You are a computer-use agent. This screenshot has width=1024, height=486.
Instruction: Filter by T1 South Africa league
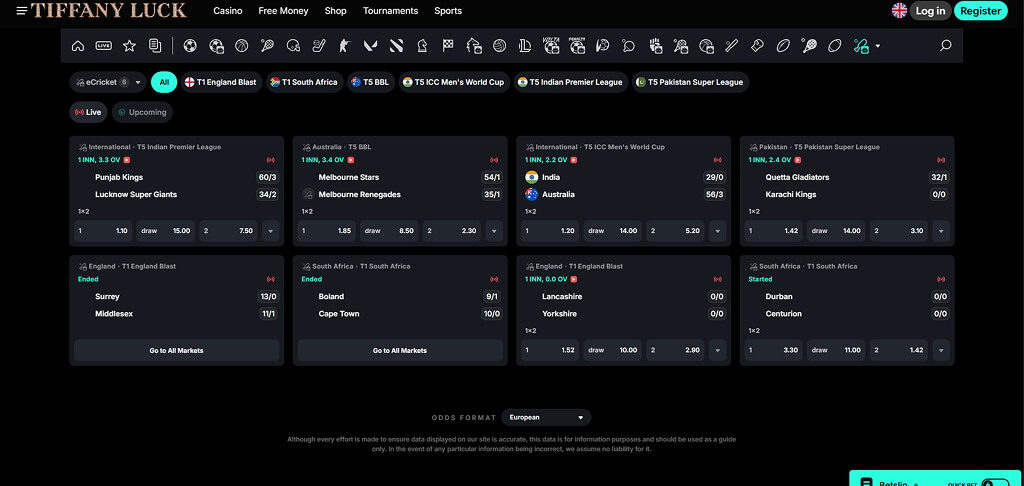pyautogui.click(x=304, y=82)
